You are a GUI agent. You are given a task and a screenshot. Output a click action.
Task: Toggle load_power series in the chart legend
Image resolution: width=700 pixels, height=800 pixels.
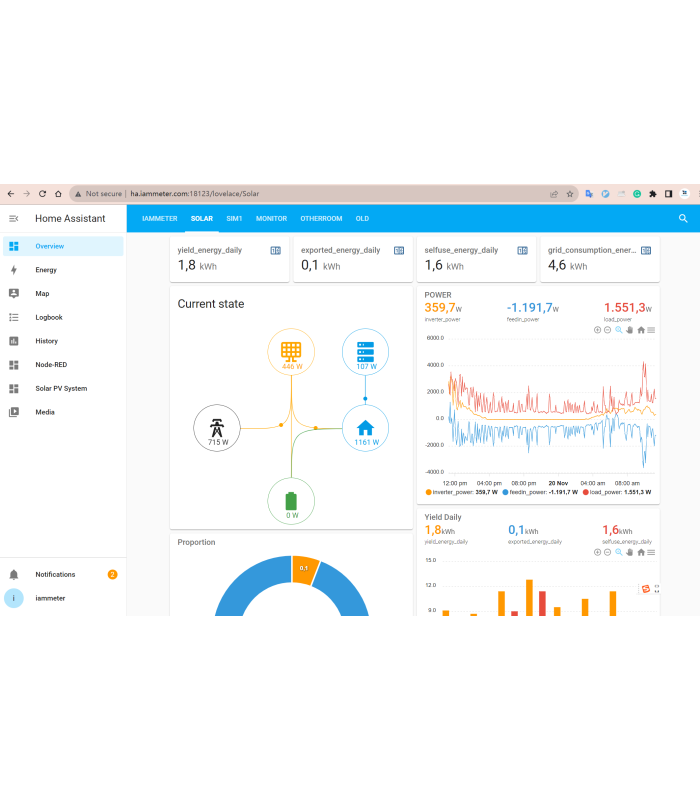(617, 492)
